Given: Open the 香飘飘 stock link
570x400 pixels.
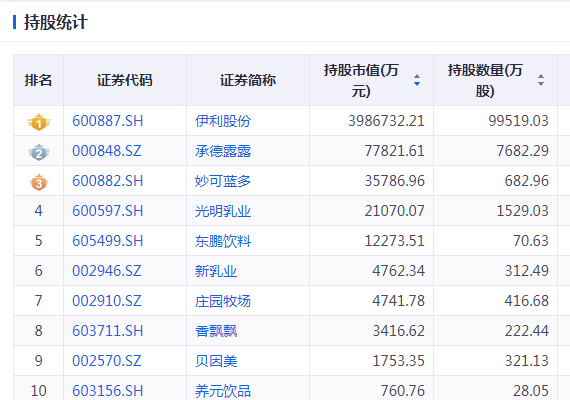Looking at the screenshot, I should point(216,331).
